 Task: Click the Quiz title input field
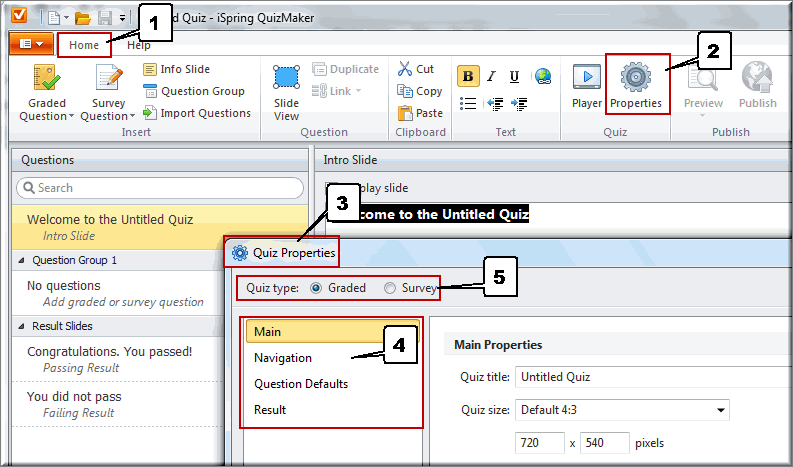[x=653, y=377]
